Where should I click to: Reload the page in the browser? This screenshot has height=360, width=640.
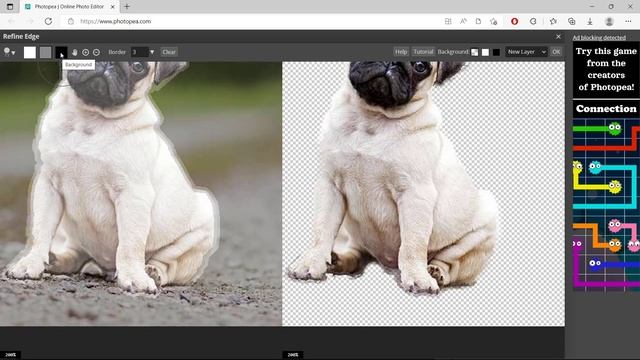pos(48,21)
